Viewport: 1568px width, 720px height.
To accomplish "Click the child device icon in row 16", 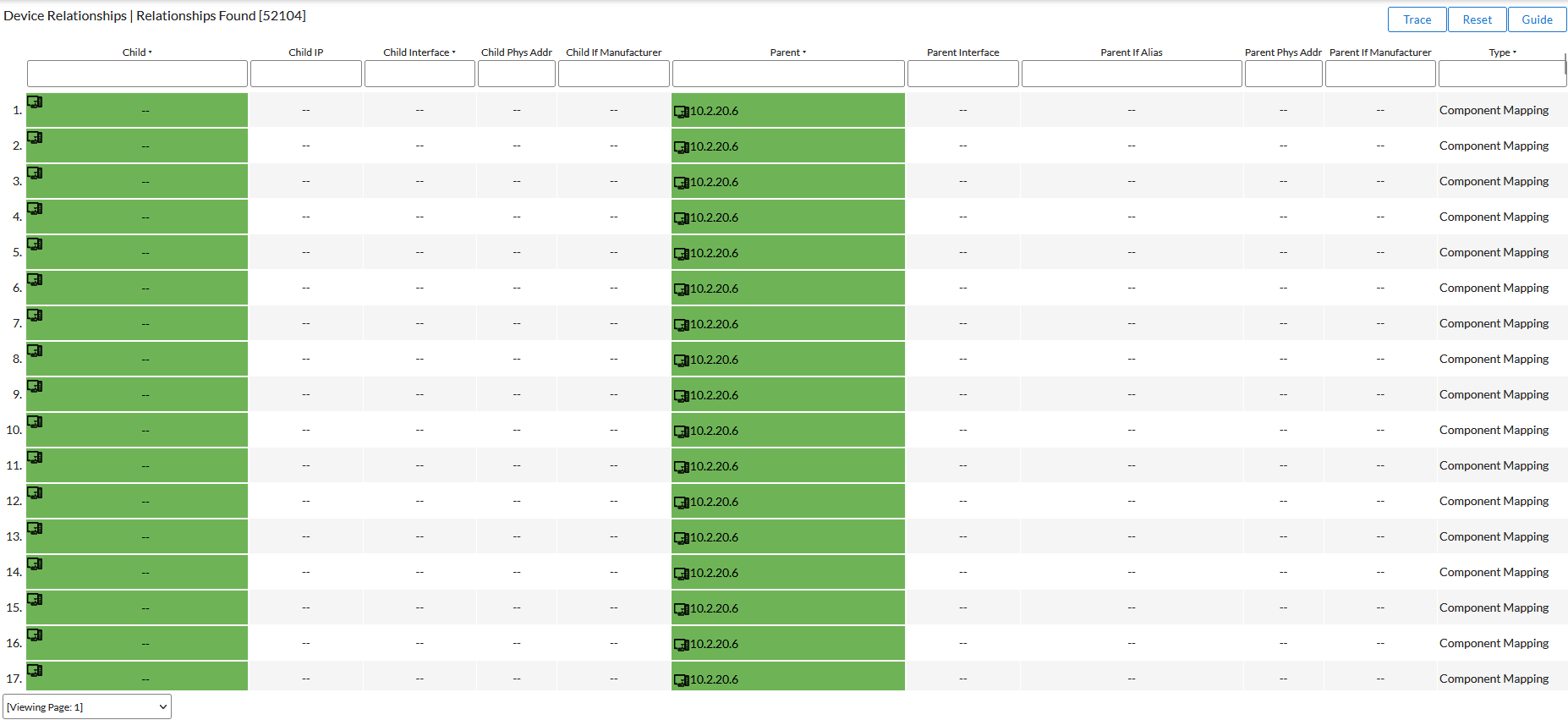I will 35,635.
